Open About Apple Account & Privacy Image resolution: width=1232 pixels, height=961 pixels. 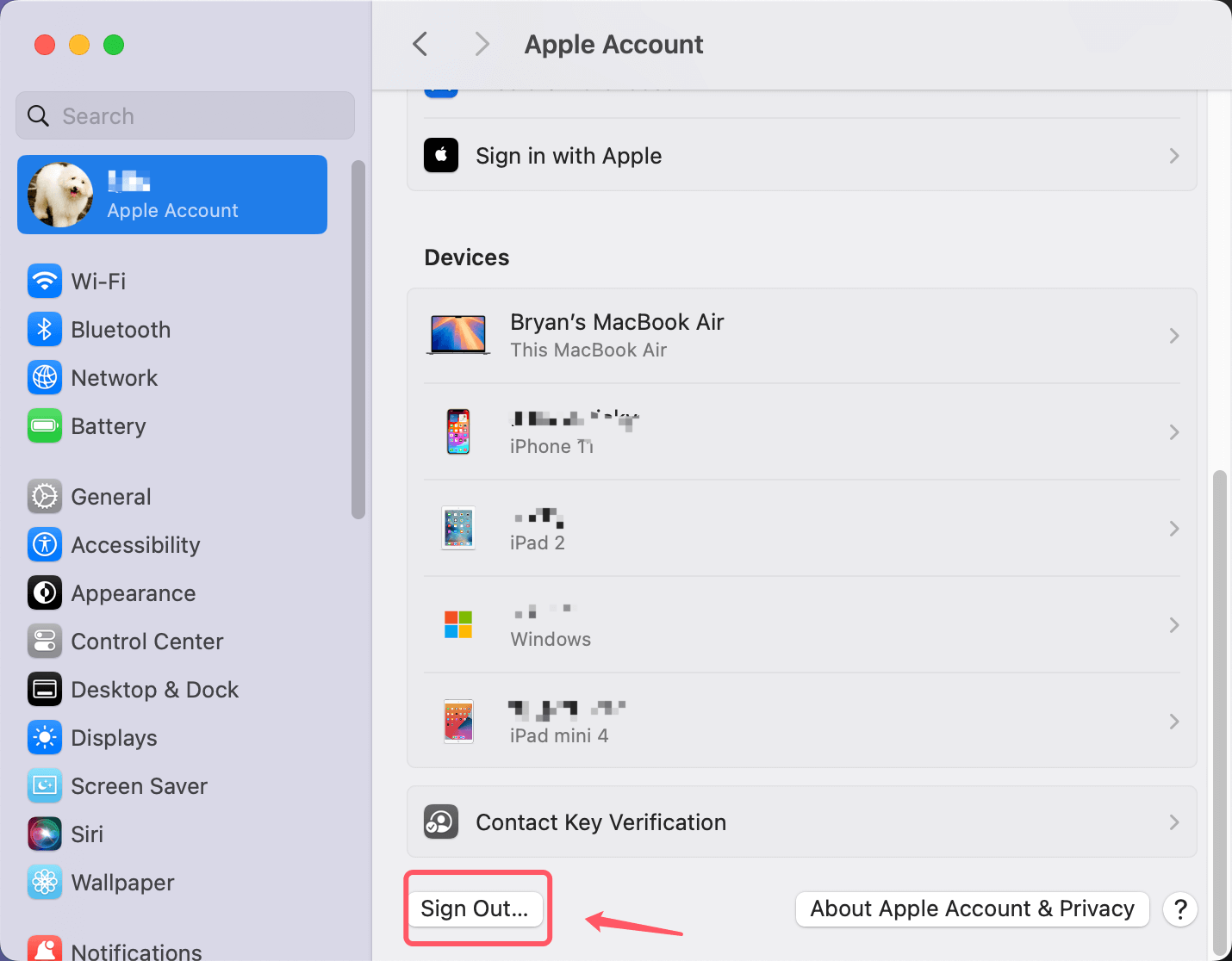[972, 908]
